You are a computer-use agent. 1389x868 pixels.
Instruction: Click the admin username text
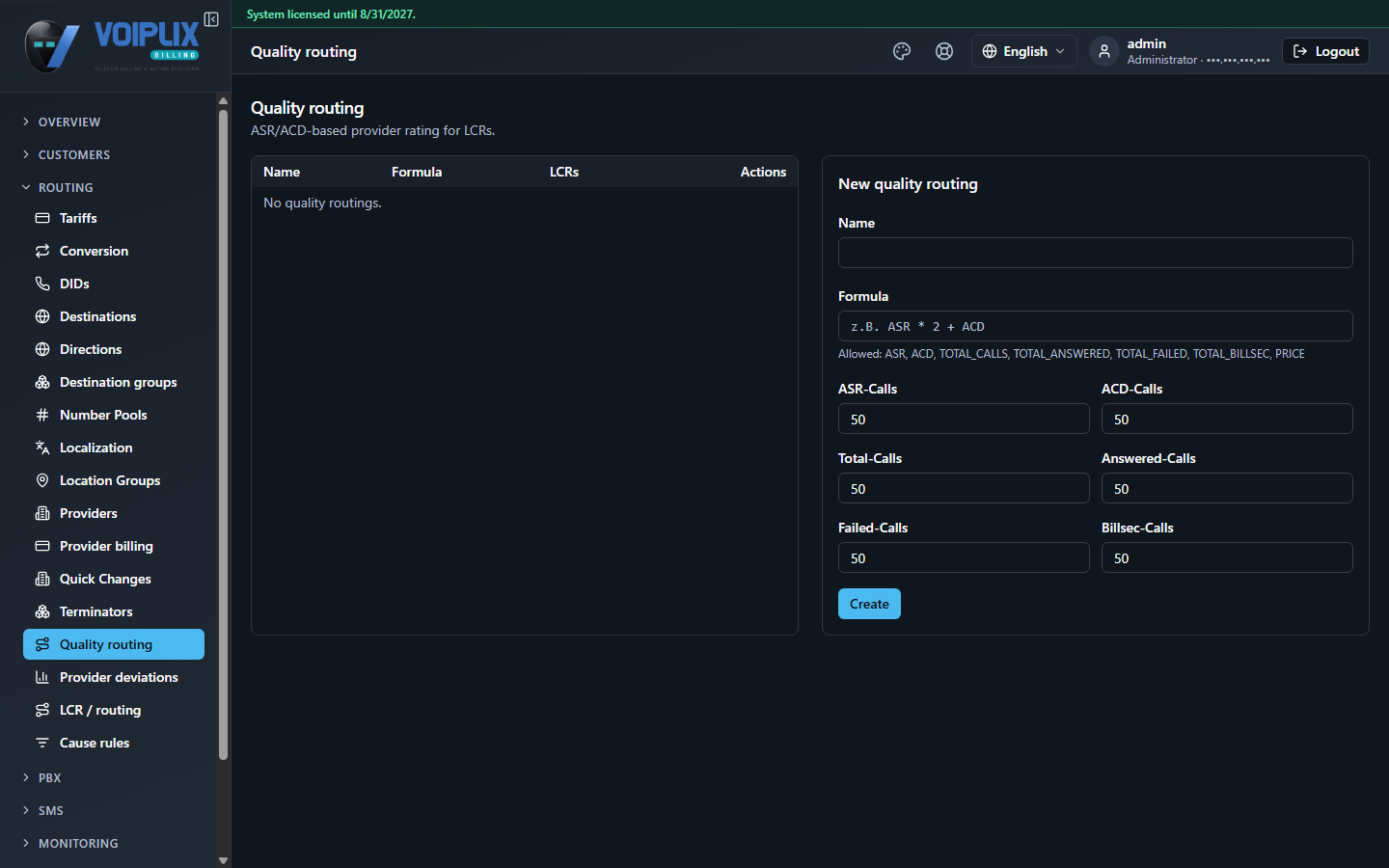coord(1146,43)
